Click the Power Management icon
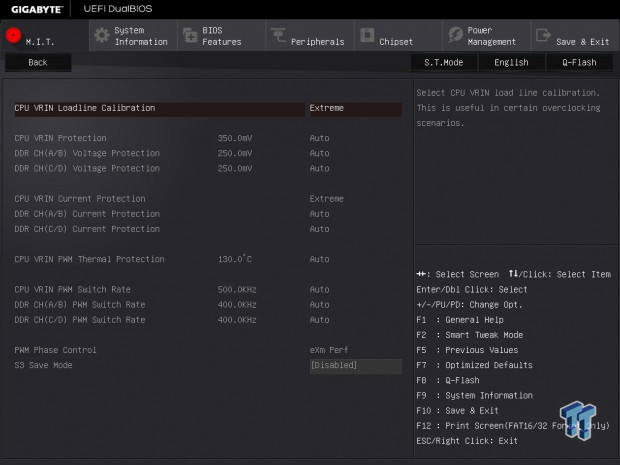The width and height of the screenshot is (620, 465). pyautogui.click(x=456, y=35)
